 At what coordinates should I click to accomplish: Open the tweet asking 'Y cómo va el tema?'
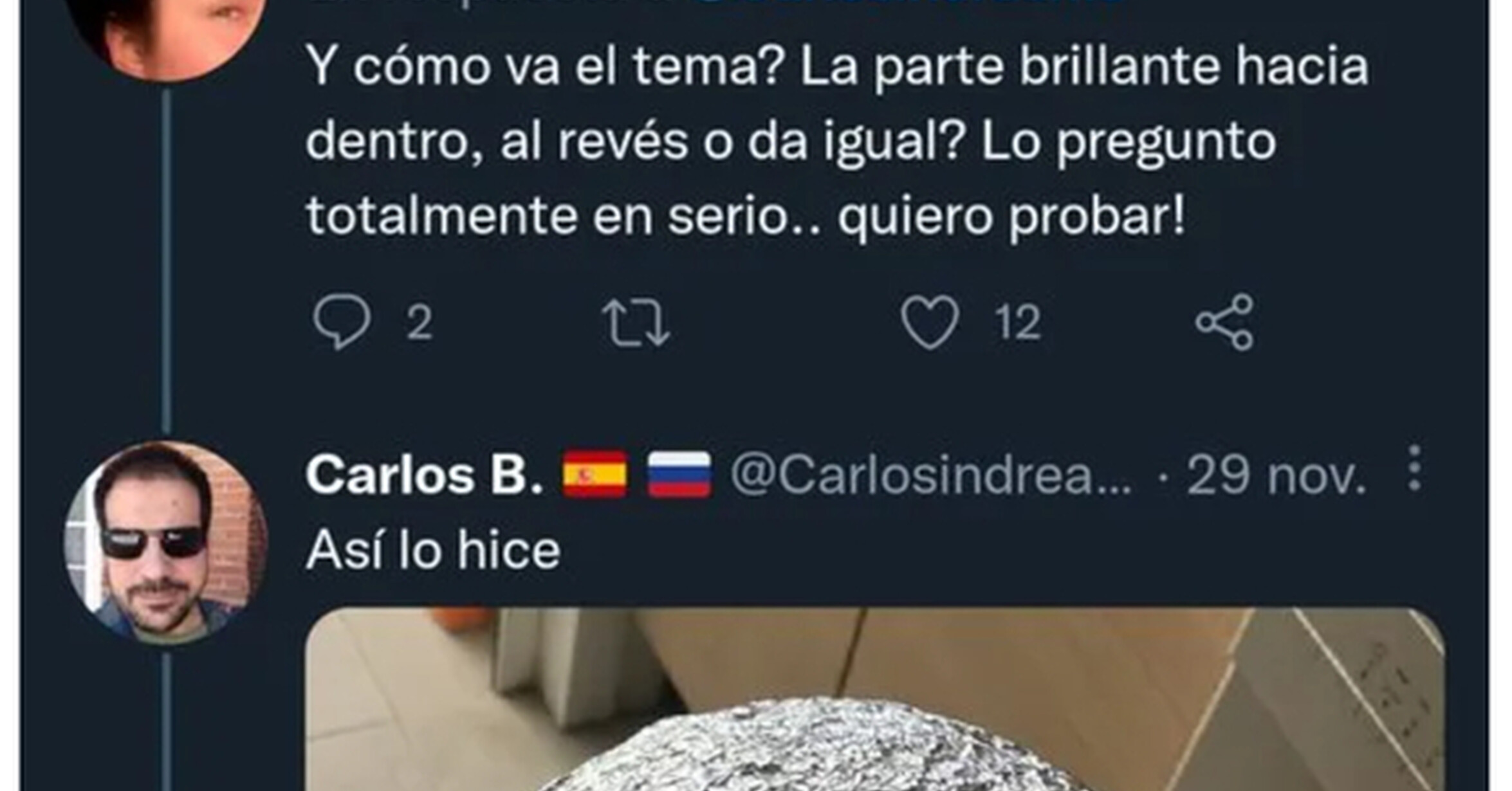click(x=837, y=140)
